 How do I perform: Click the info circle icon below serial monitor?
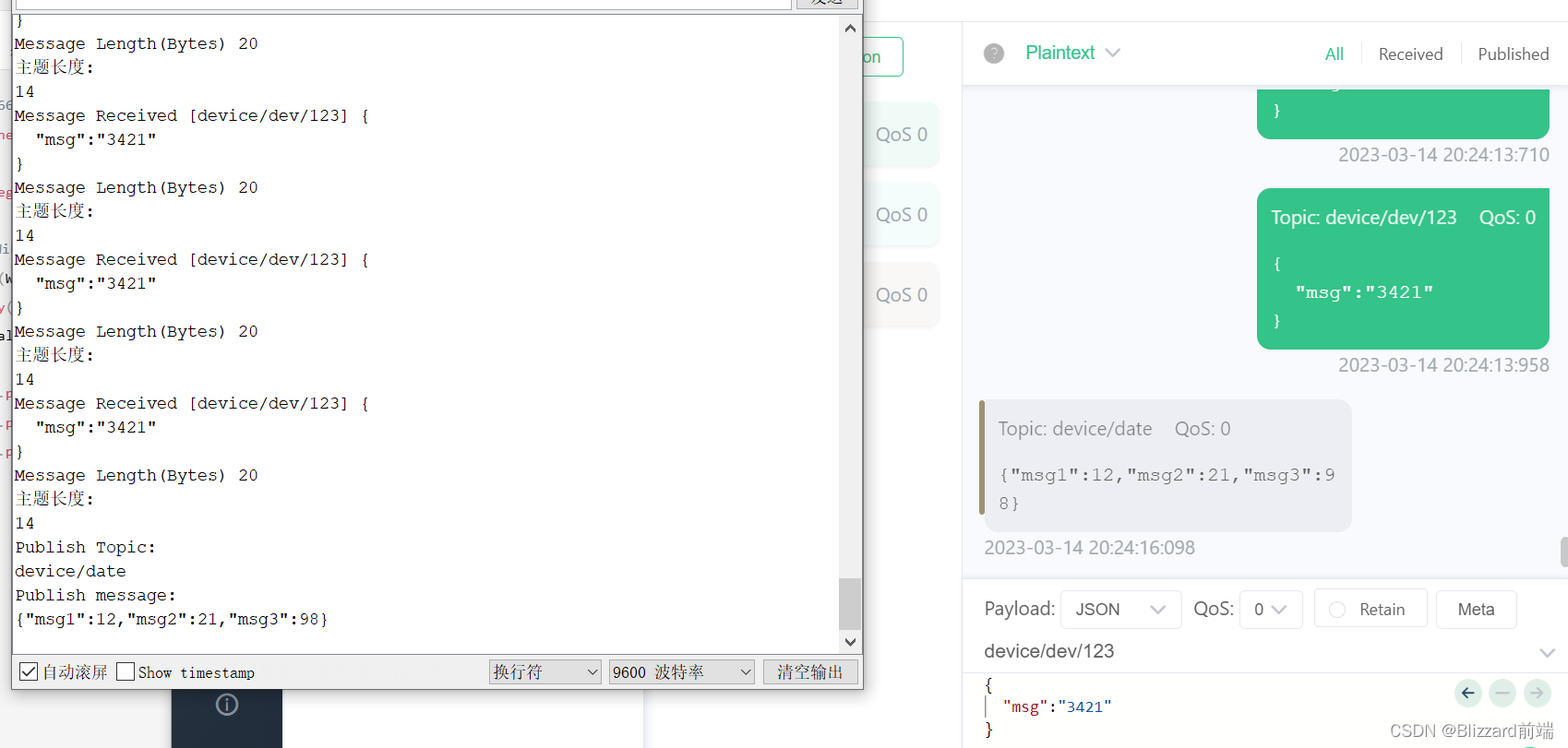coord(227,705)
